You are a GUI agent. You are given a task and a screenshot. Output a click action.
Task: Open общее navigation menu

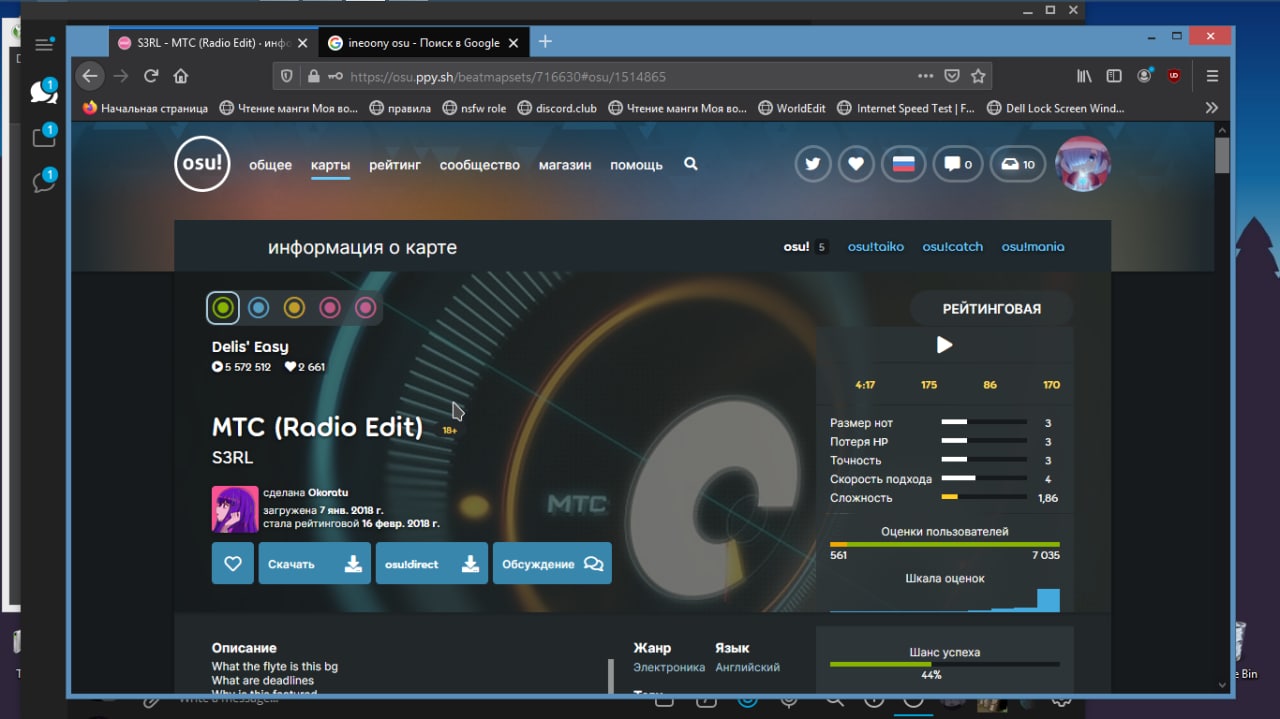pos(270,165)
